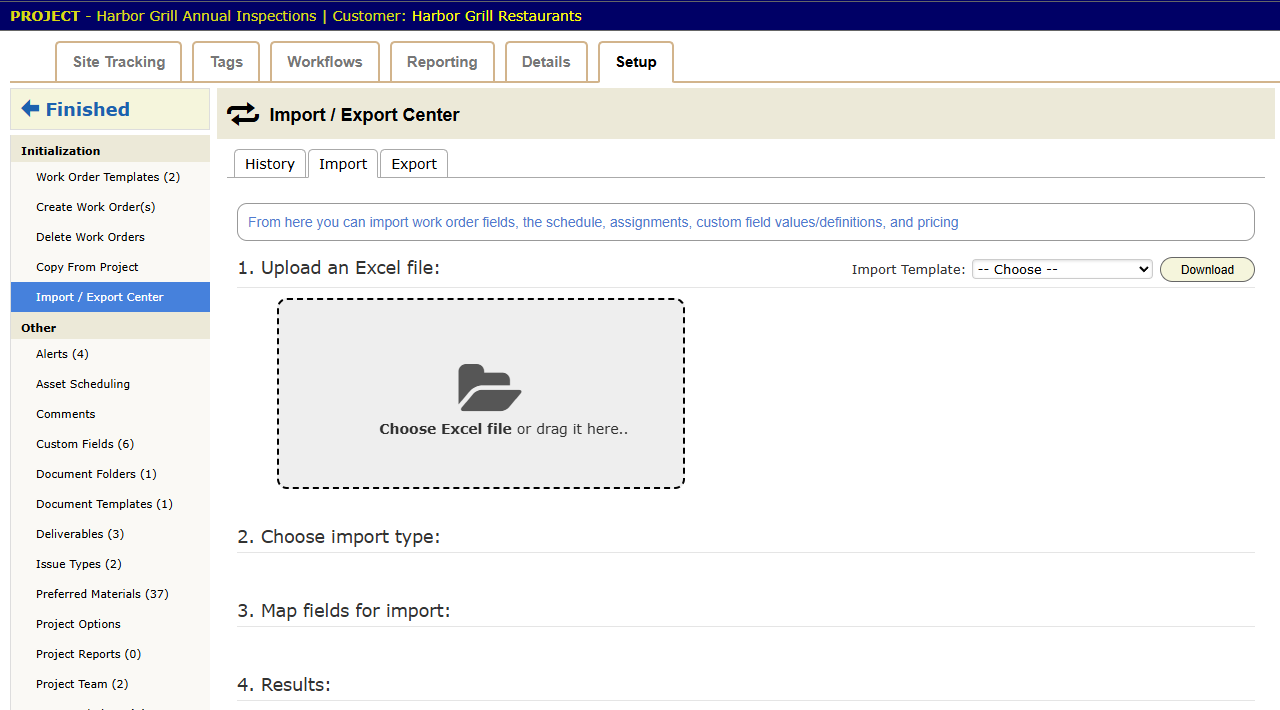Click '2. Choose import type:' heading

point(338,537)
